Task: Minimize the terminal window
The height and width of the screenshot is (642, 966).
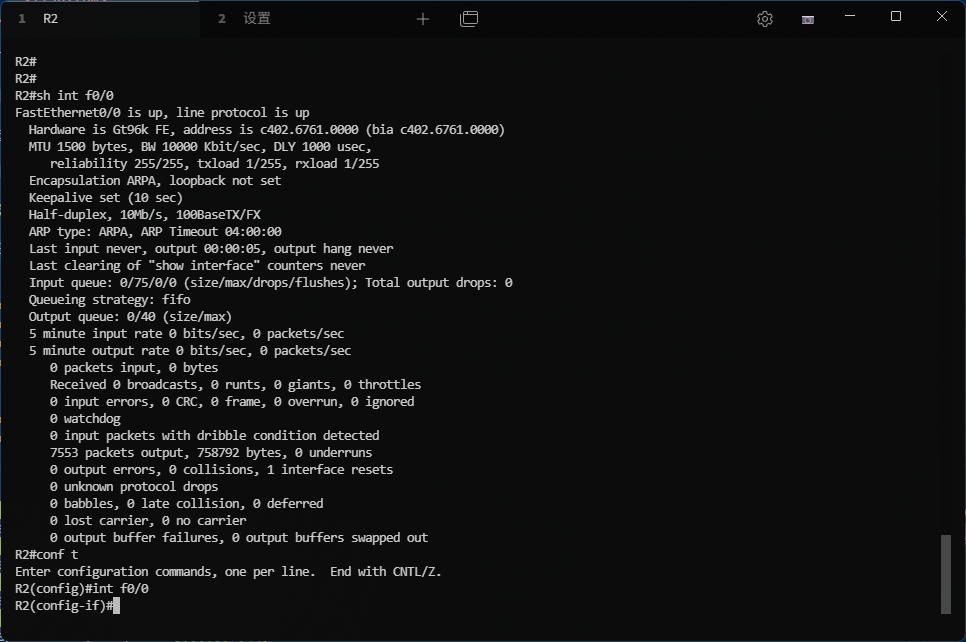Action: [850, 17]
